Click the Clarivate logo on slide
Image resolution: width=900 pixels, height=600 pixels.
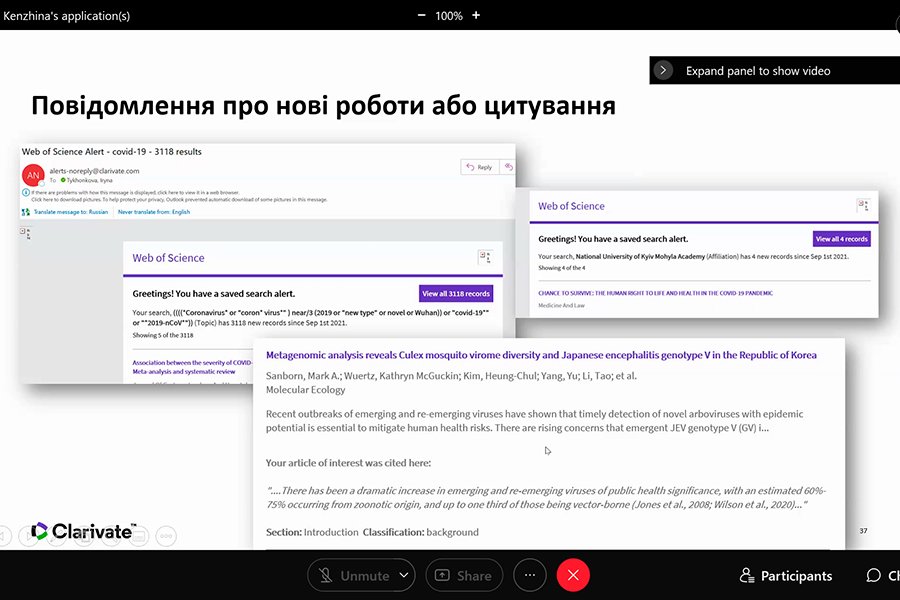coord(83,531)
